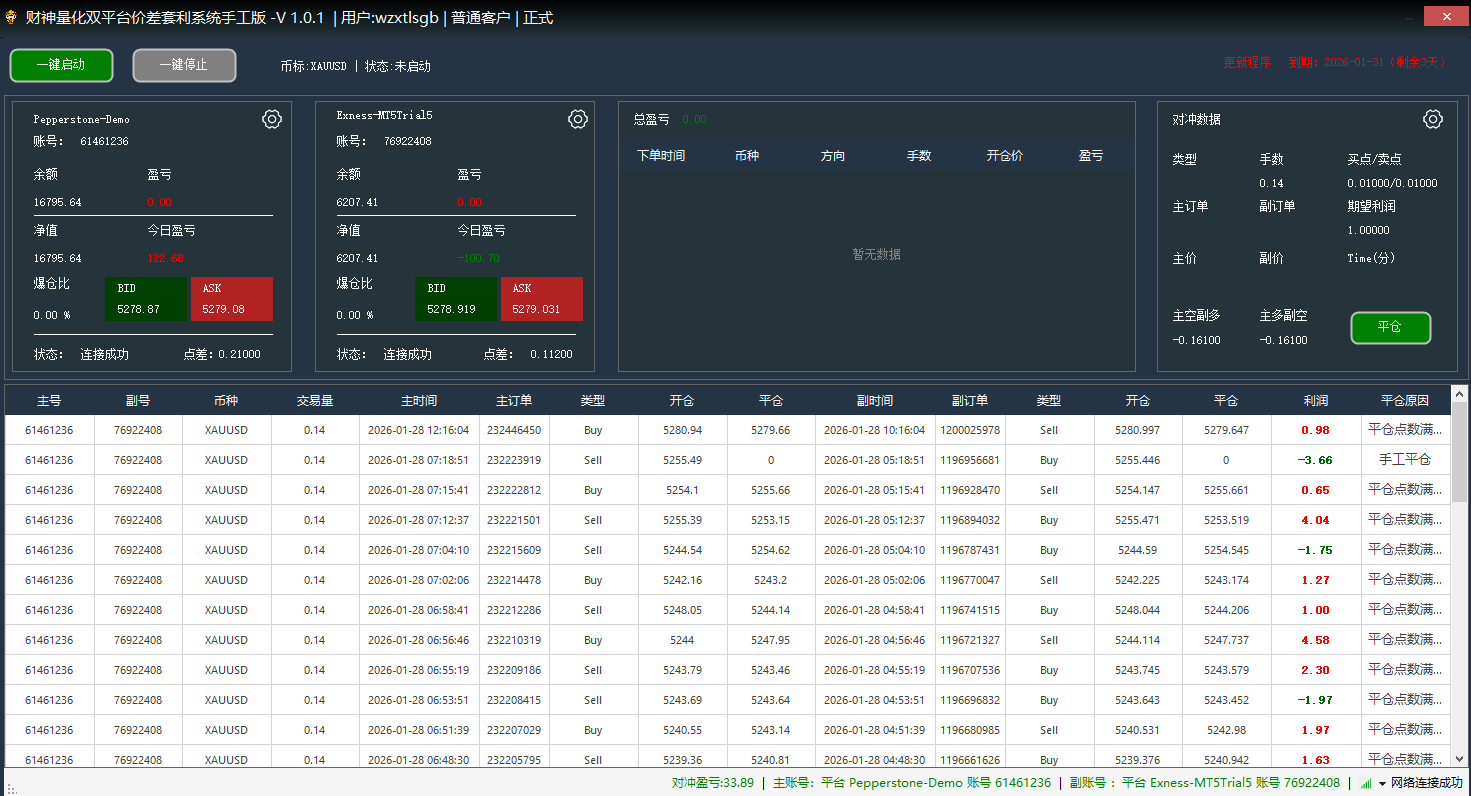Click the green network signal icon
The image size is (1471, 796).
(1366, 783)
